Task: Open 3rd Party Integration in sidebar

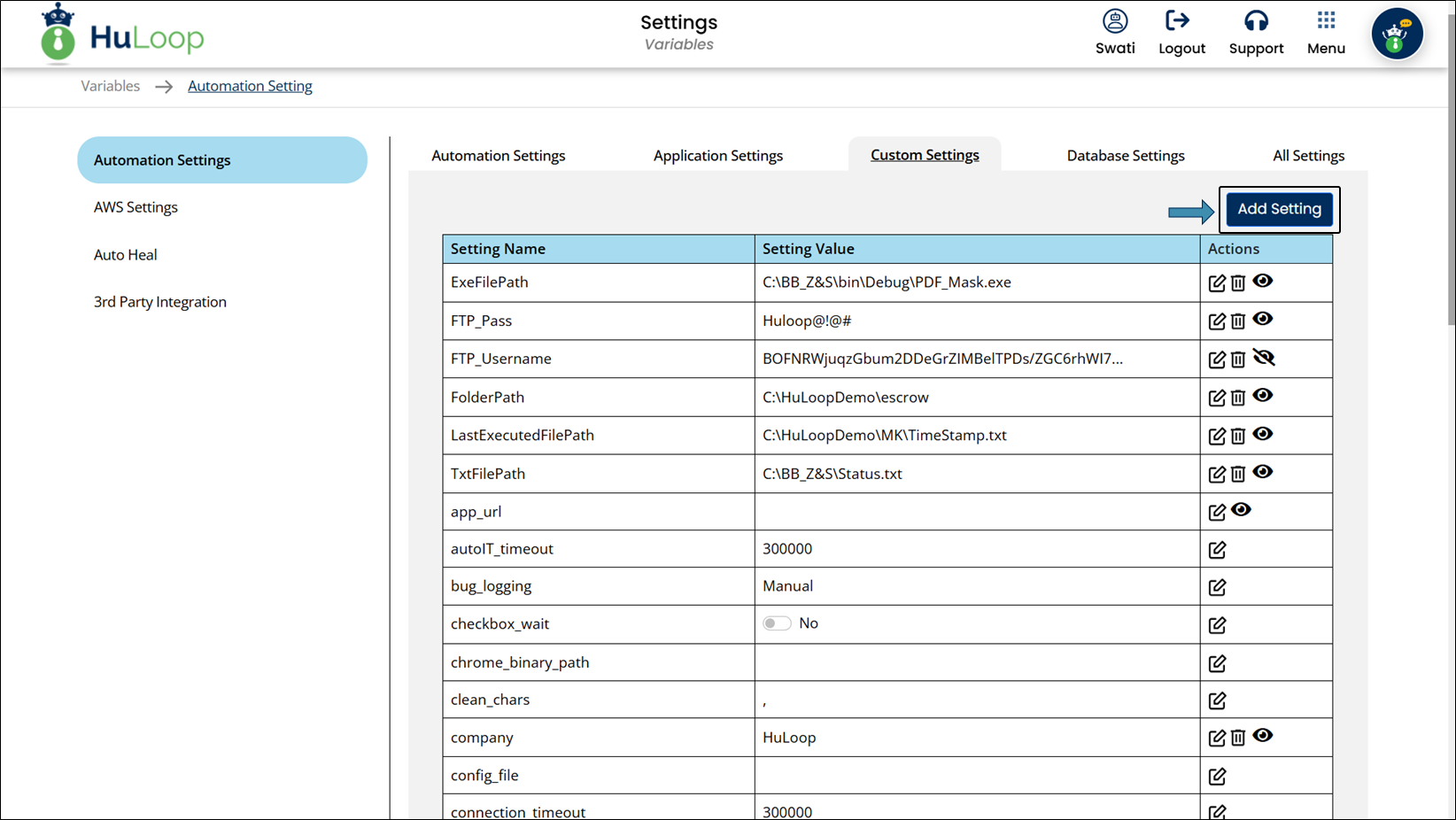Action: (160, 302)
